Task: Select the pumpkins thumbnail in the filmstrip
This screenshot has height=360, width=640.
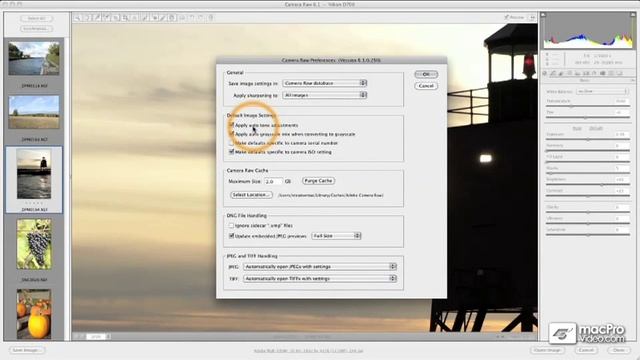Action: pyautogui.click(x=34, y=314)
